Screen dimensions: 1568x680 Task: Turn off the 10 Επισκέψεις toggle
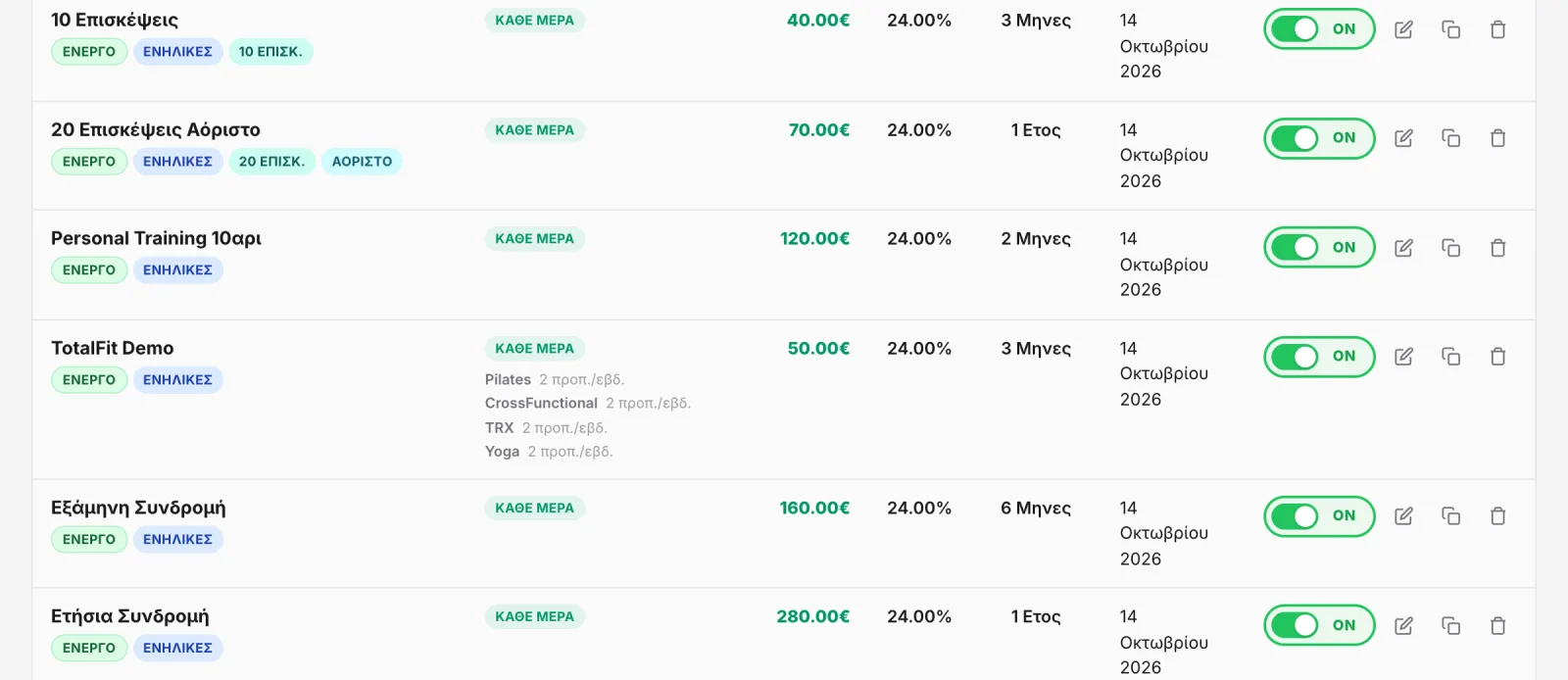click(1319, 29)
